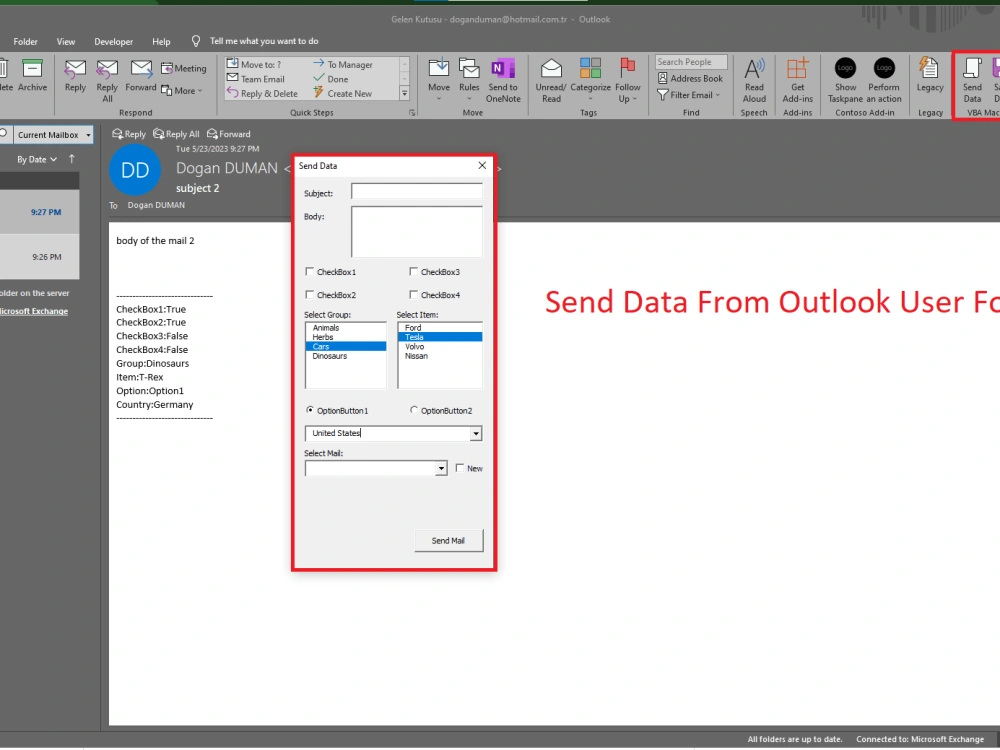Click Reply All above the message

(x=176, y=133)
